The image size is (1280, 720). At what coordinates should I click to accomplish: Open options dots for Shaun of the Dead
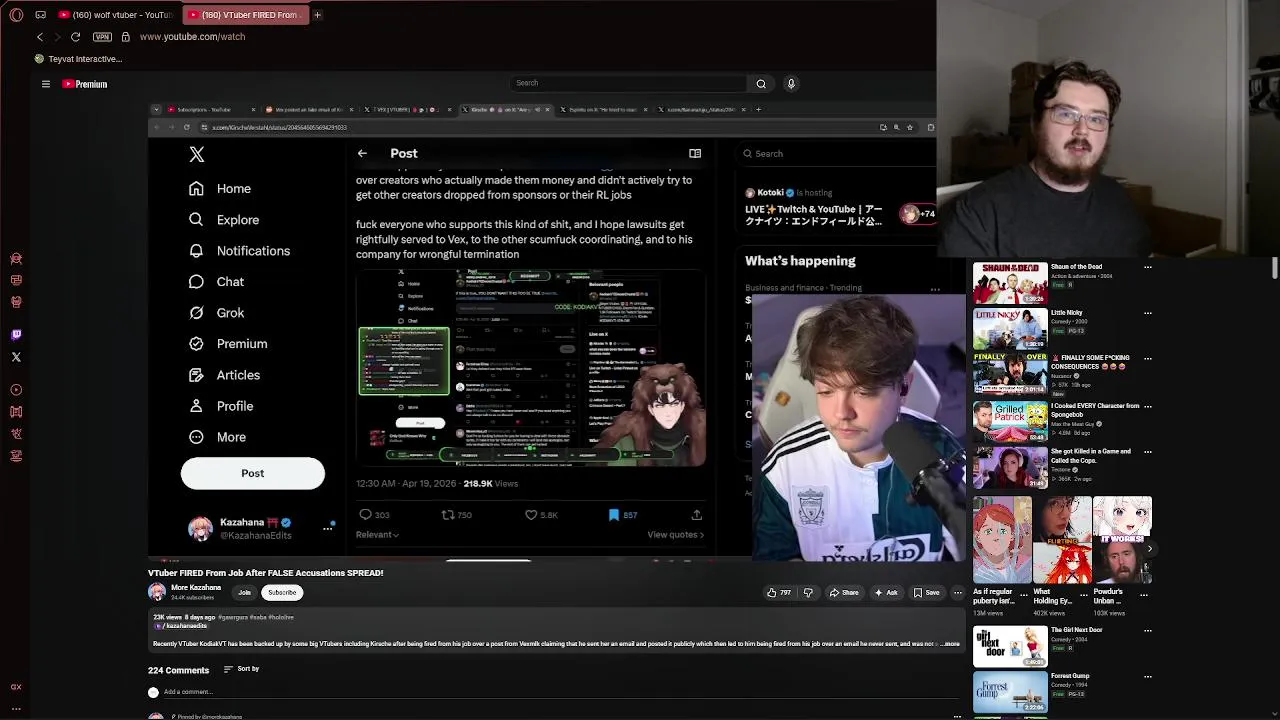(1148, 267)
